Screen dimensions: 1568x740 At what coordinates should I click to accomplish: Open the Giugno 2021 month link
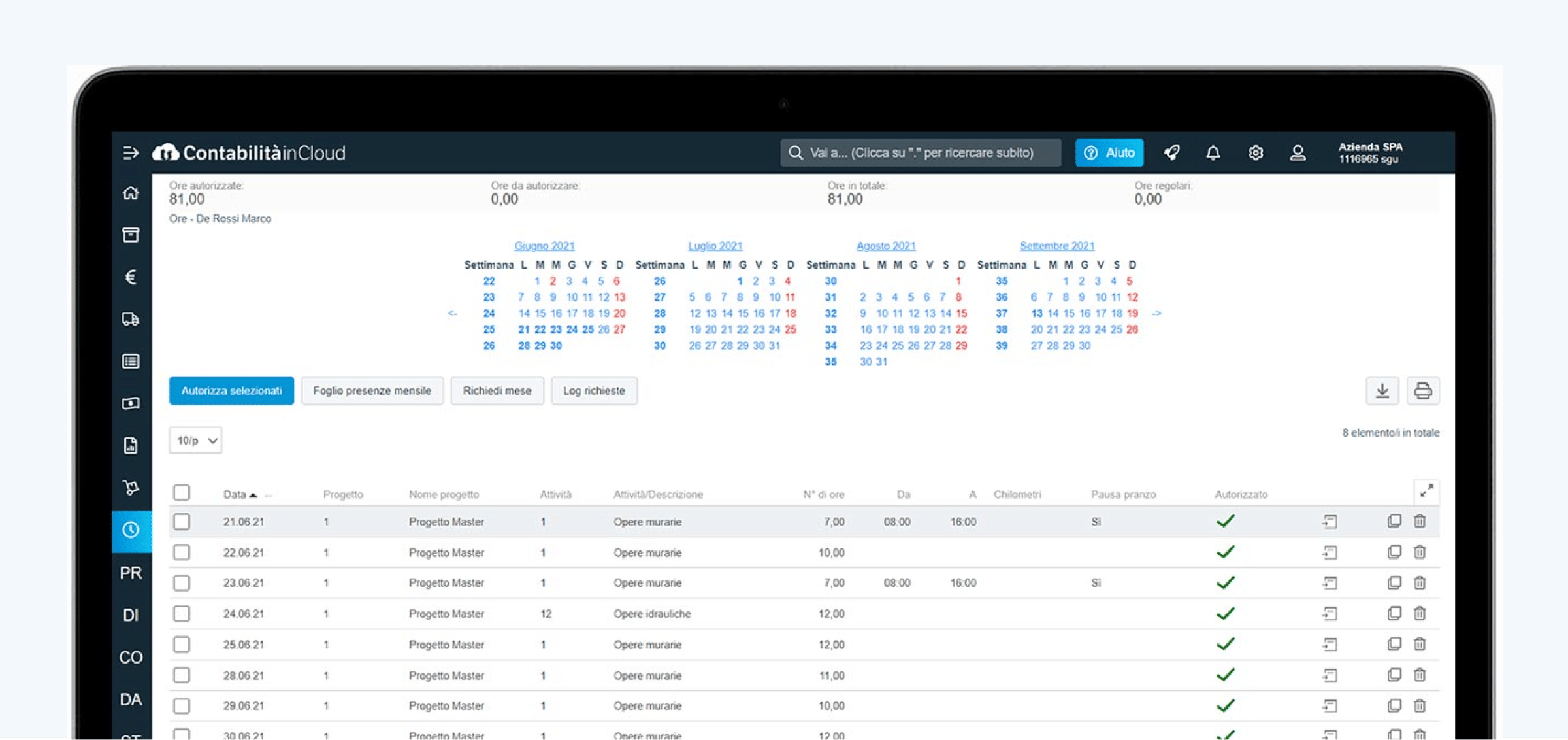[544, 246]
